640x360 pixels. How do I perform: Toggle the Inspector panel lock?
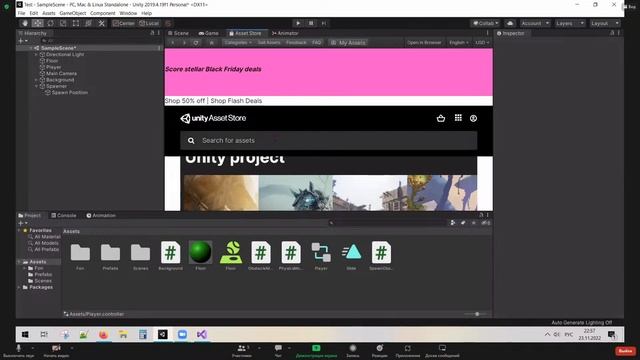point(612,33)
